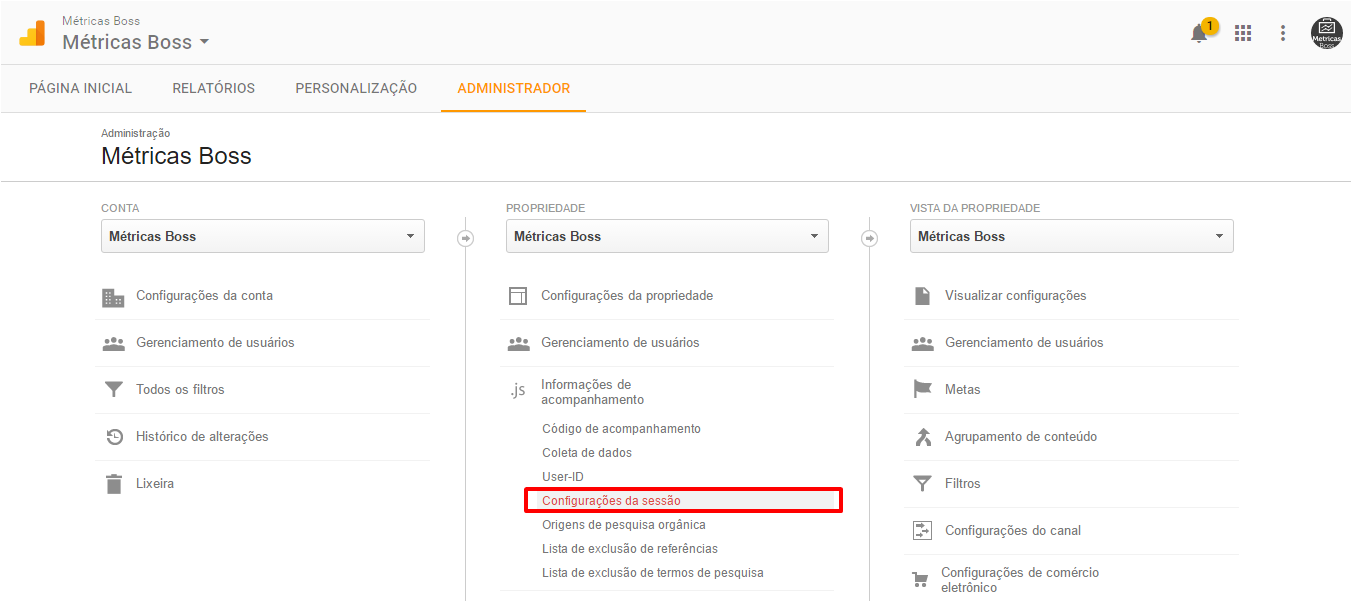Click the Todos os filtros funnel icon

[x=113, y=389]
